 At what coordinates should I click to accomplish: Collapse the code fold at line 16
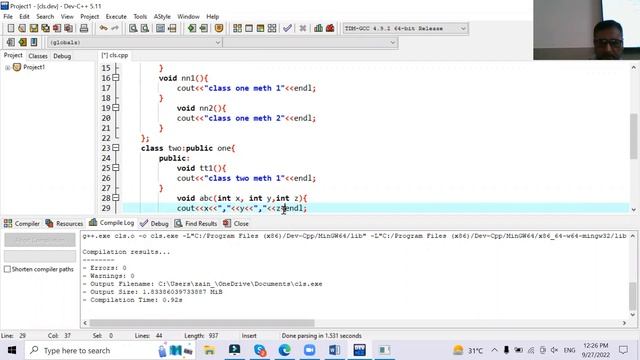(116, 78)
